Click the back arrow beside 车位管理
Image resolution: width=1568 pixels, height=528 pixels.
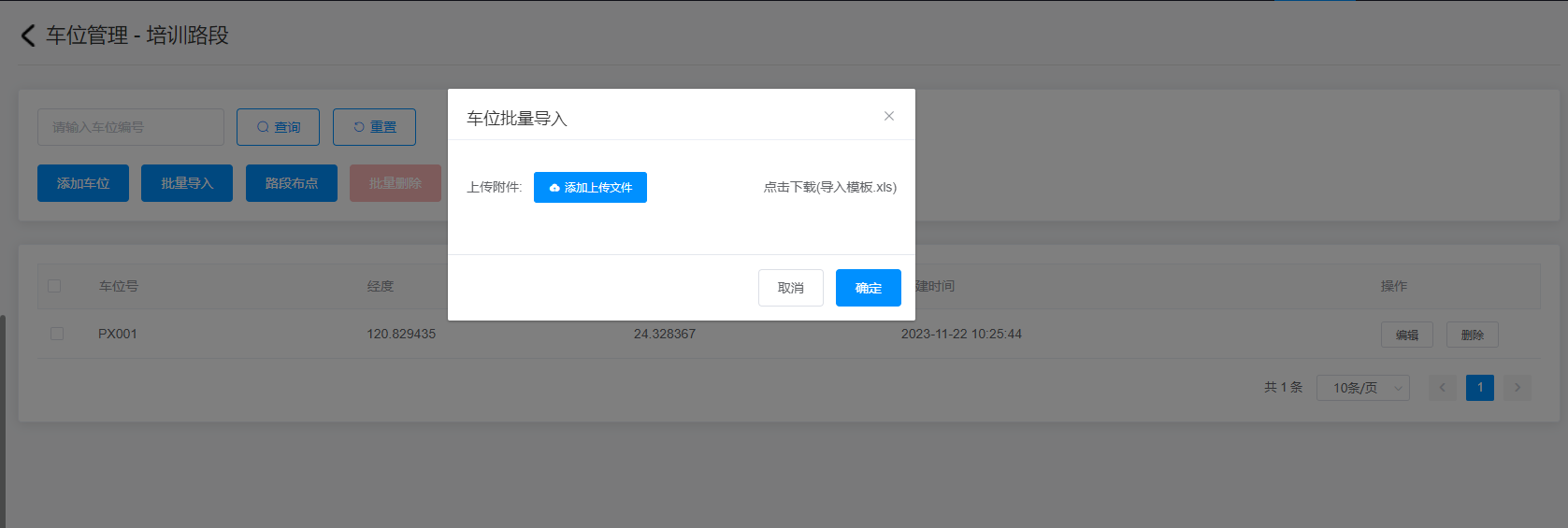point(28,36)
